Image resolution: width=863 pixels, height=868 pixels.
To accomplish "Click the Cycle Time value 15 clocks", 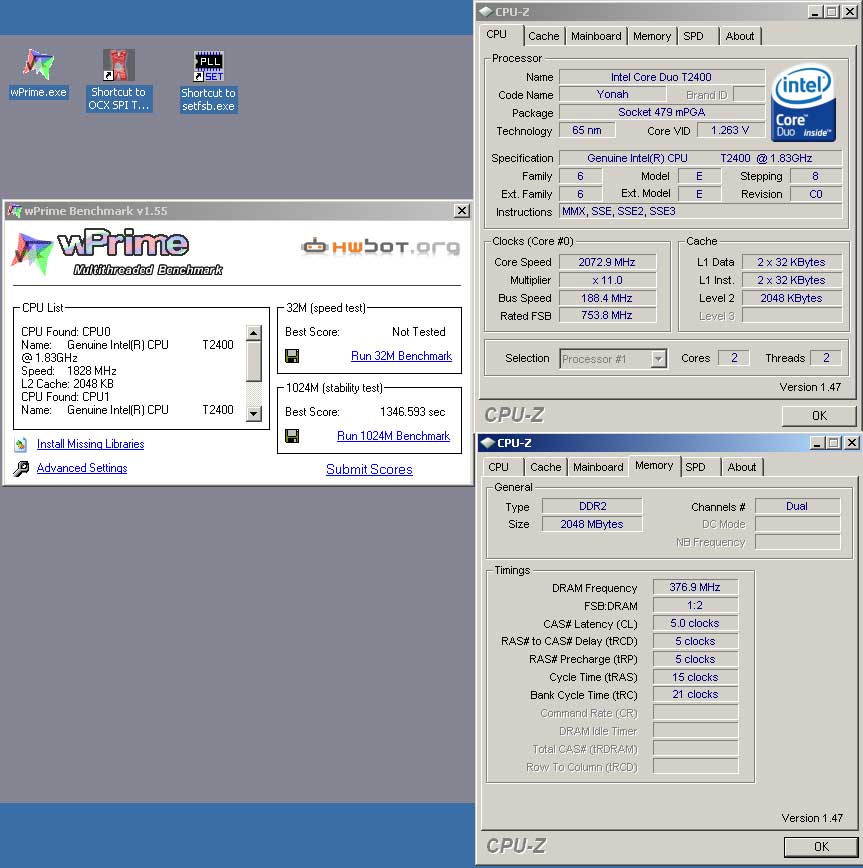I will (695, 677).
